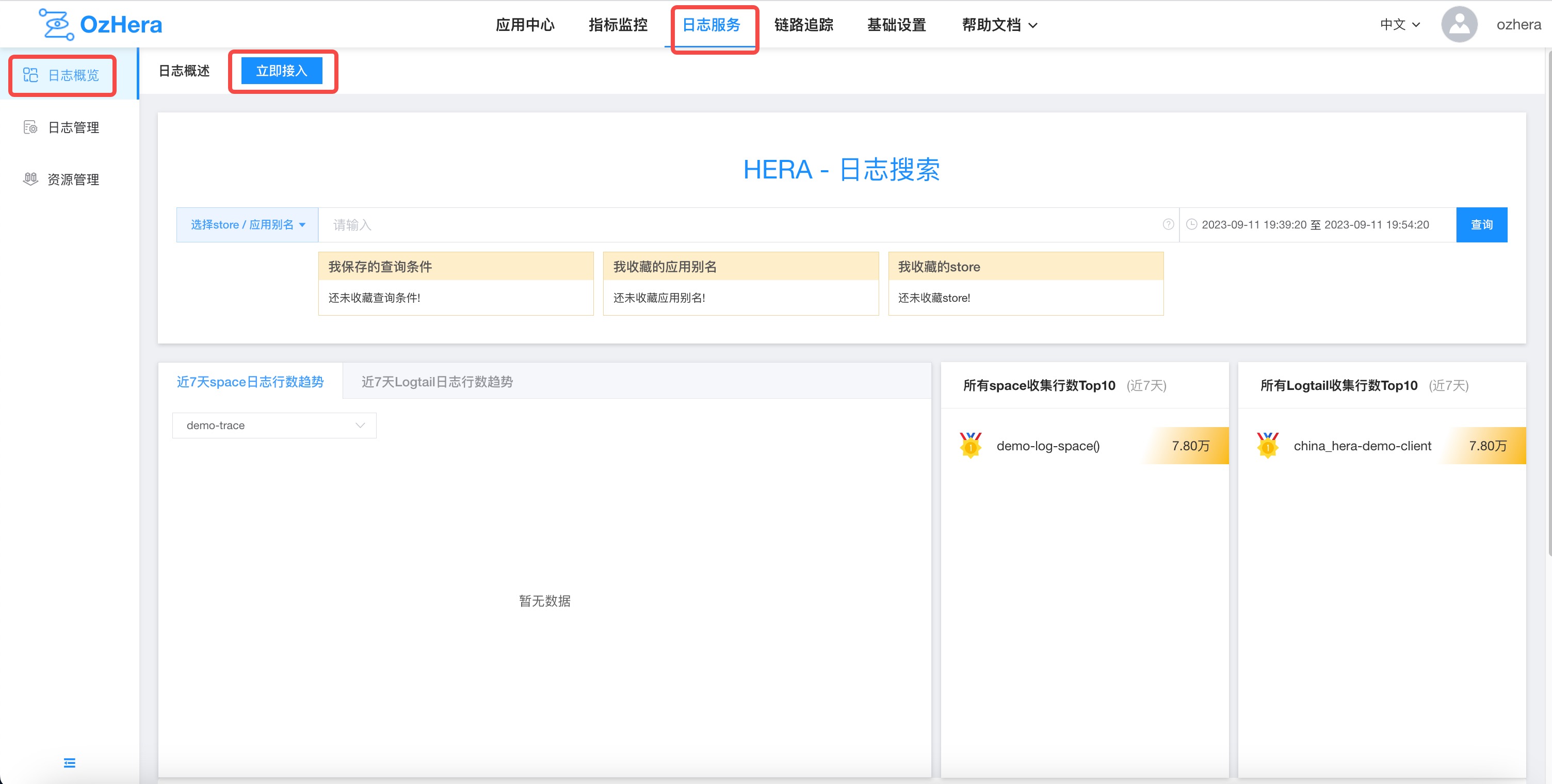Open the 选择store / 应用别名 dropdown

[248, 224]
